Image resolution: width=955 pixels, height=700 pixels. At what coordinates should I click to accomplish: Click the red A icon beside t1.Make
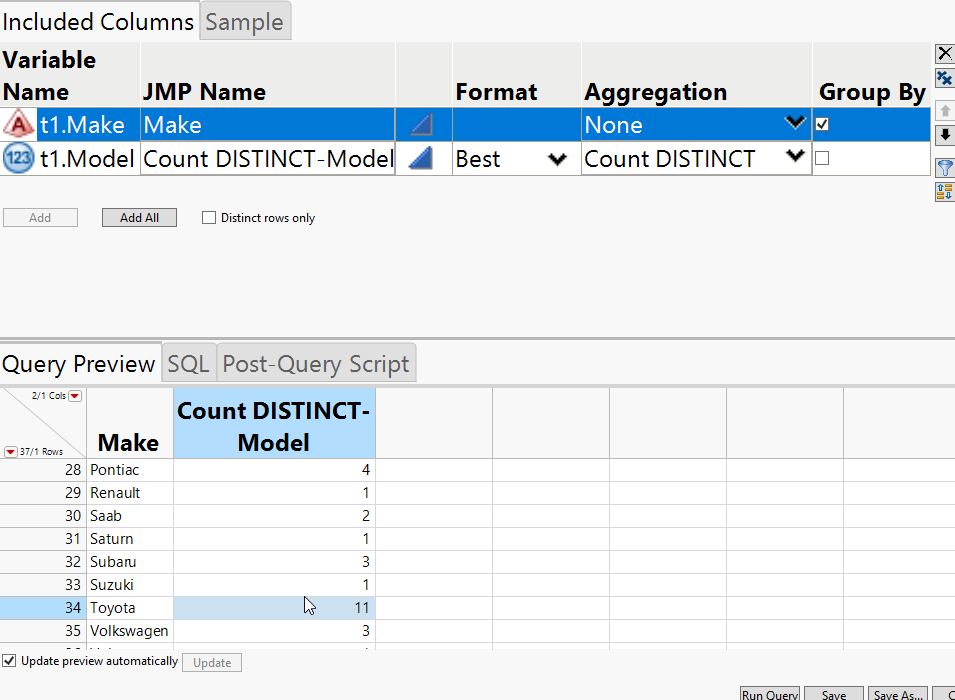pyautogui.click(x=19, y=125)
